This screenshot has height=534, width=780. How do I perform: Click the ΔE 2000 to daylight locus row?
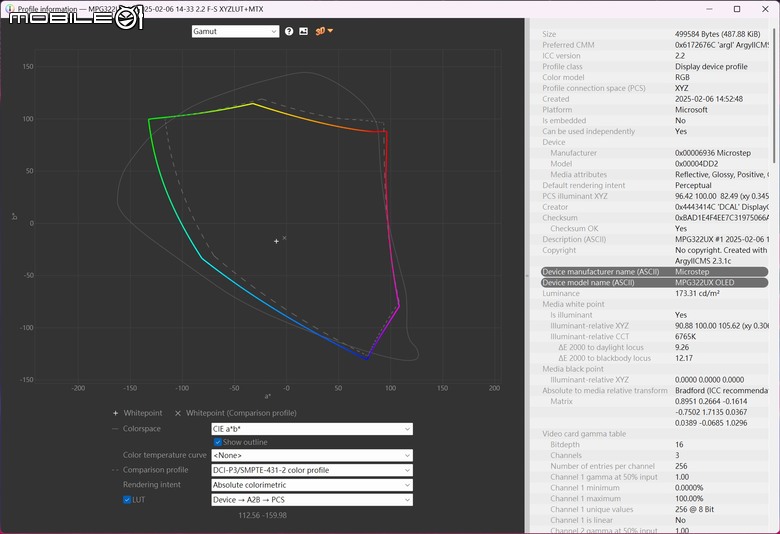point(654,347)
